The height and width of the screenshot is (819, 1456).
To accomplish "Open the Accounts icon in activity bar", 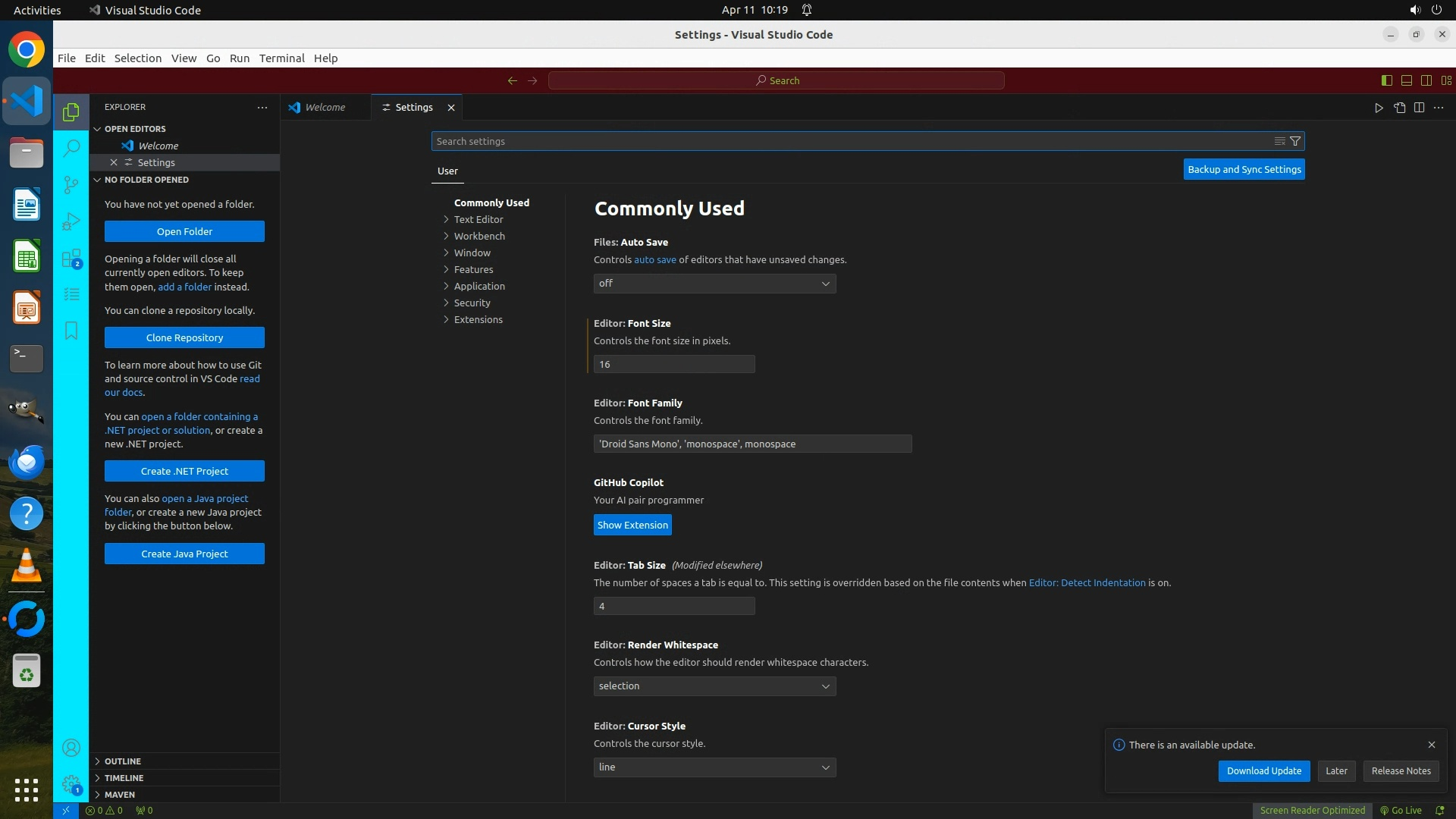I will 71,748.
